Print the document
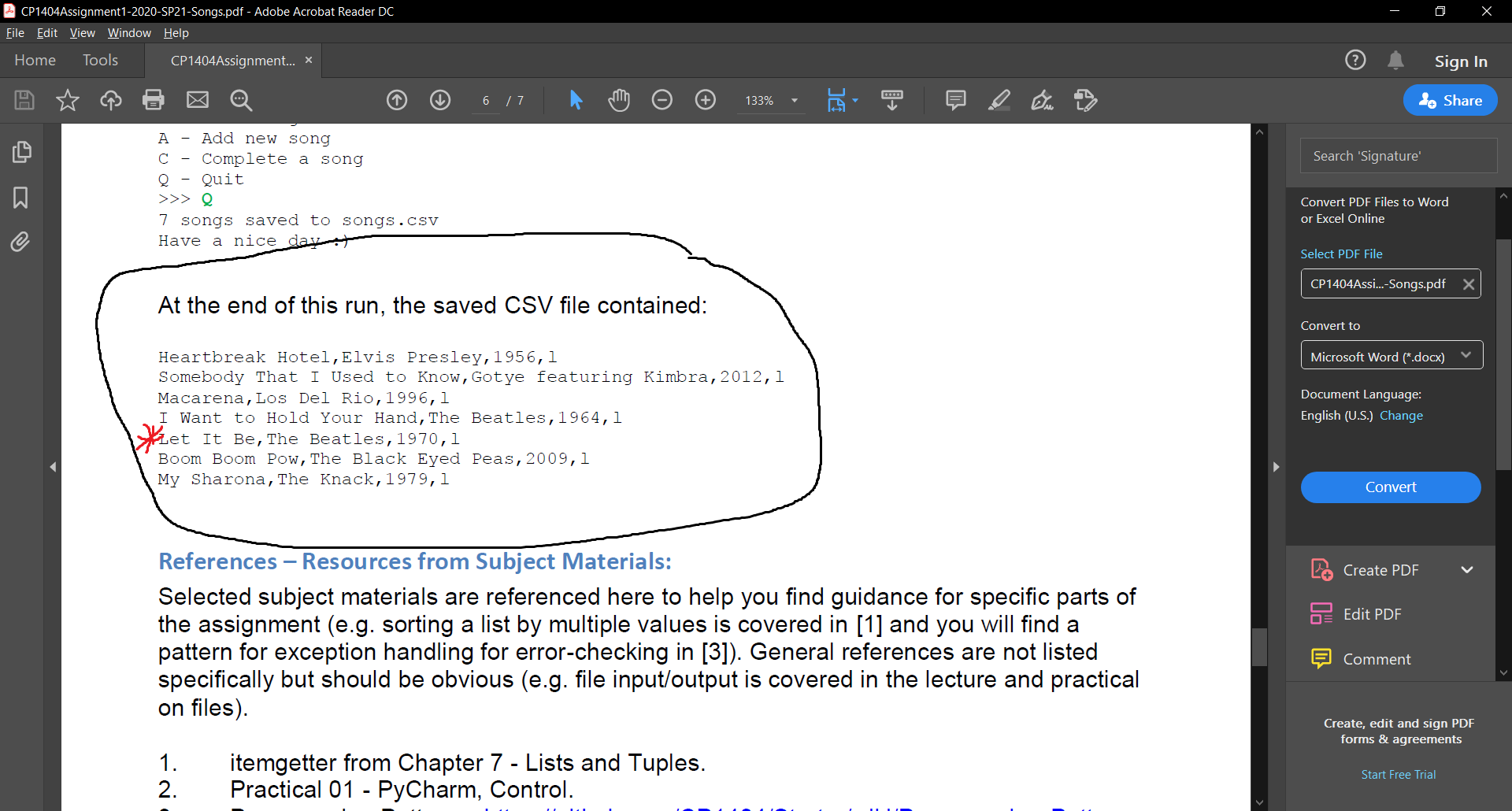Image resolution: width=1512 pixels, height=811 pixels. [x=153, y=100]
